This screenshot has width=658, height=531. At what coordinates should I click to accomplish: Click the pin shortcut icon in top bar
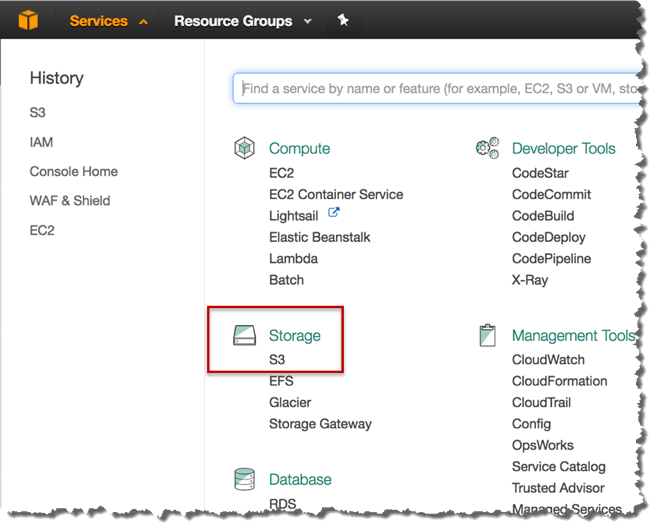tap(343, 20)
